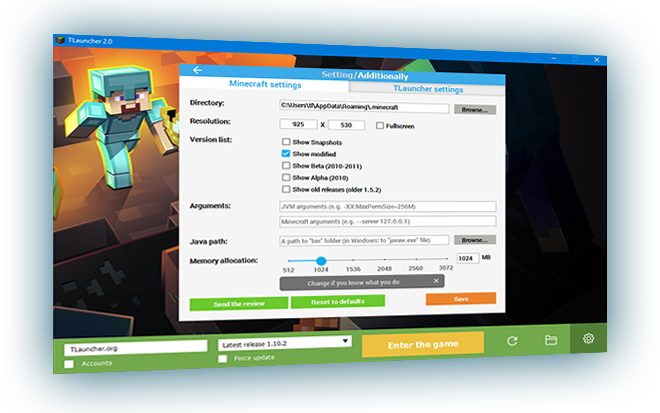660x413 pixels.
Task: Minimize the TLauncher window
Action: pyautogui.click(x=554, y=58)
